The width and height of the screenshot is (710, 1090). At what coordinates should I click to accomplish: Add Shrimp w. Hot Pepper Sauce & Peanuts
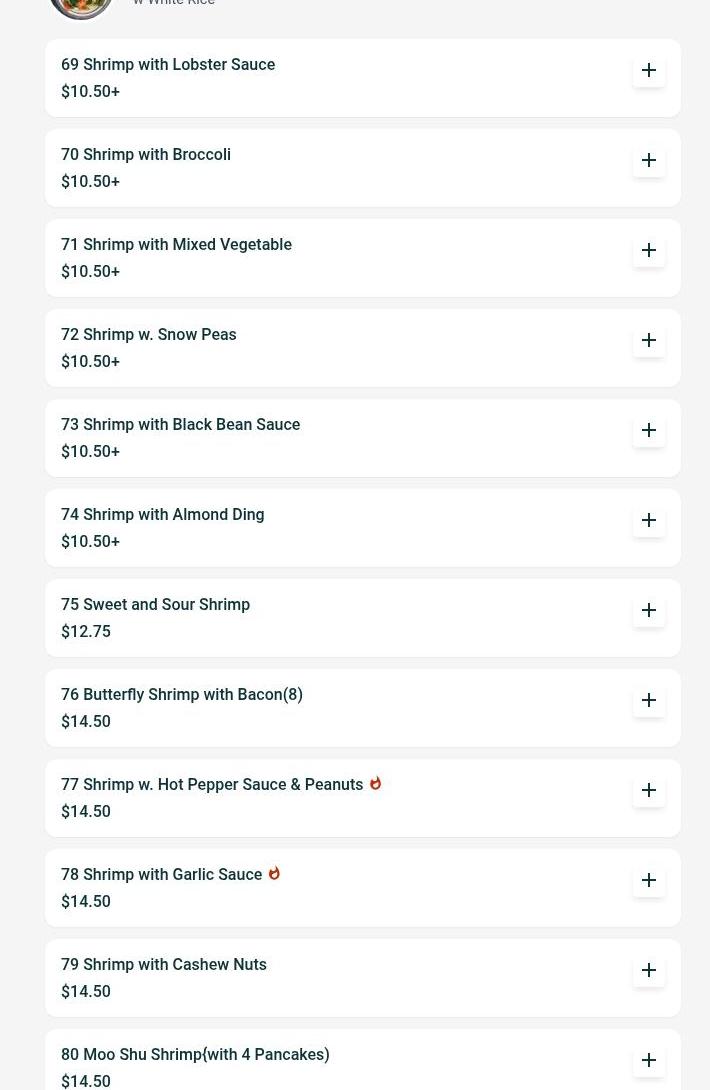click(x=648, y=790)
